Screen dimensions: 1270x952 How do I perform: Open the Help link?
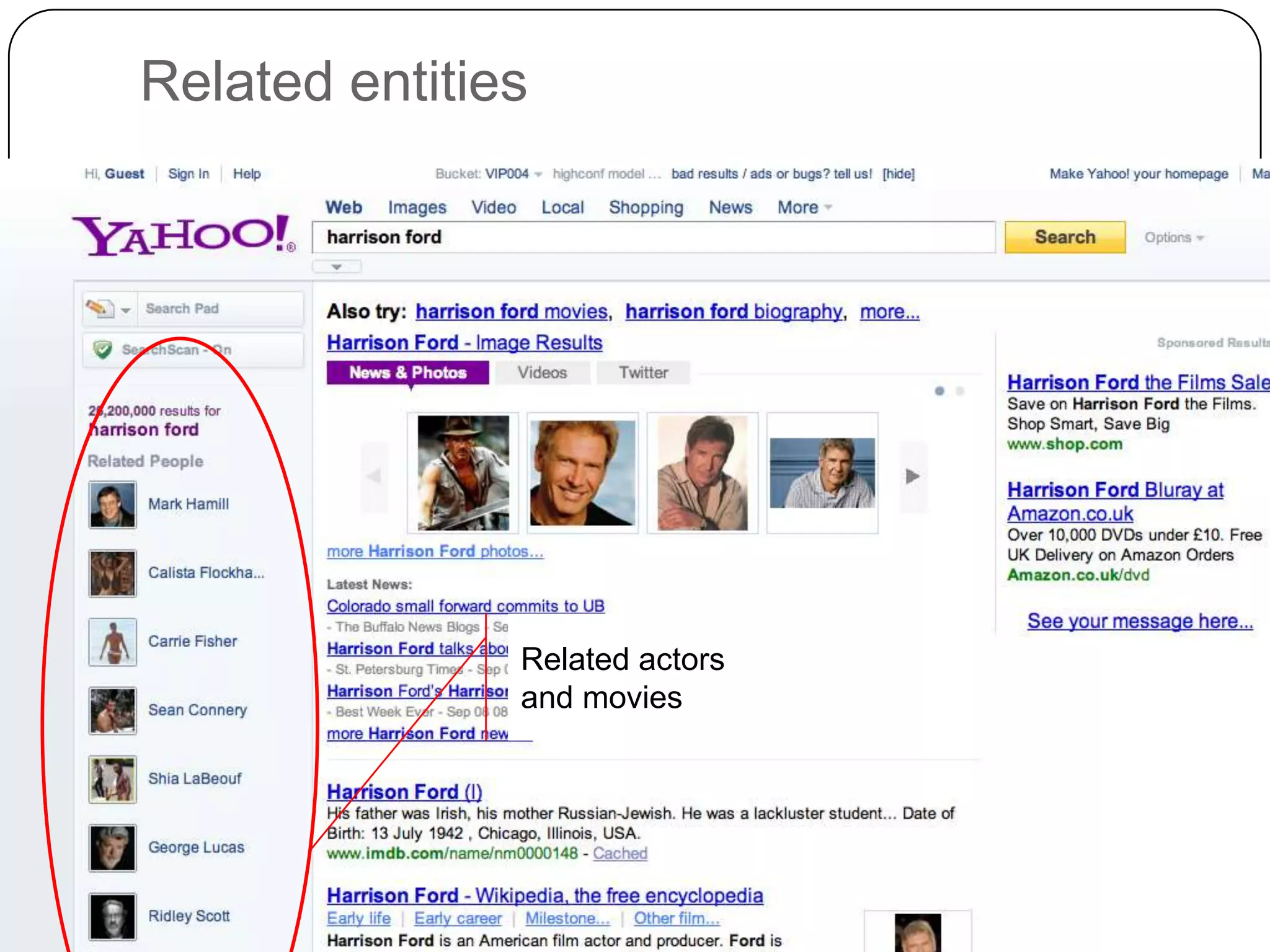coord(247,174)
